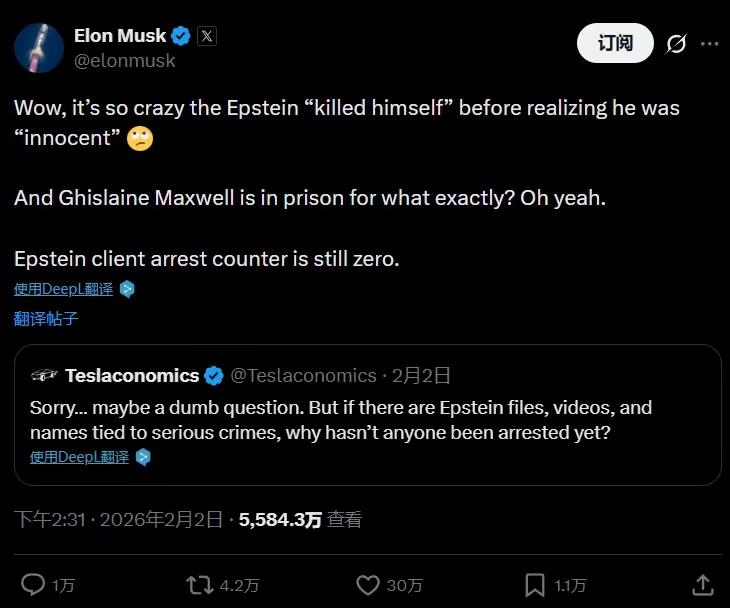This screenshot has width=730, height=608.
Task: Click 使用DeepL翻译 inside the quoted post
Action: coord(80,457)
